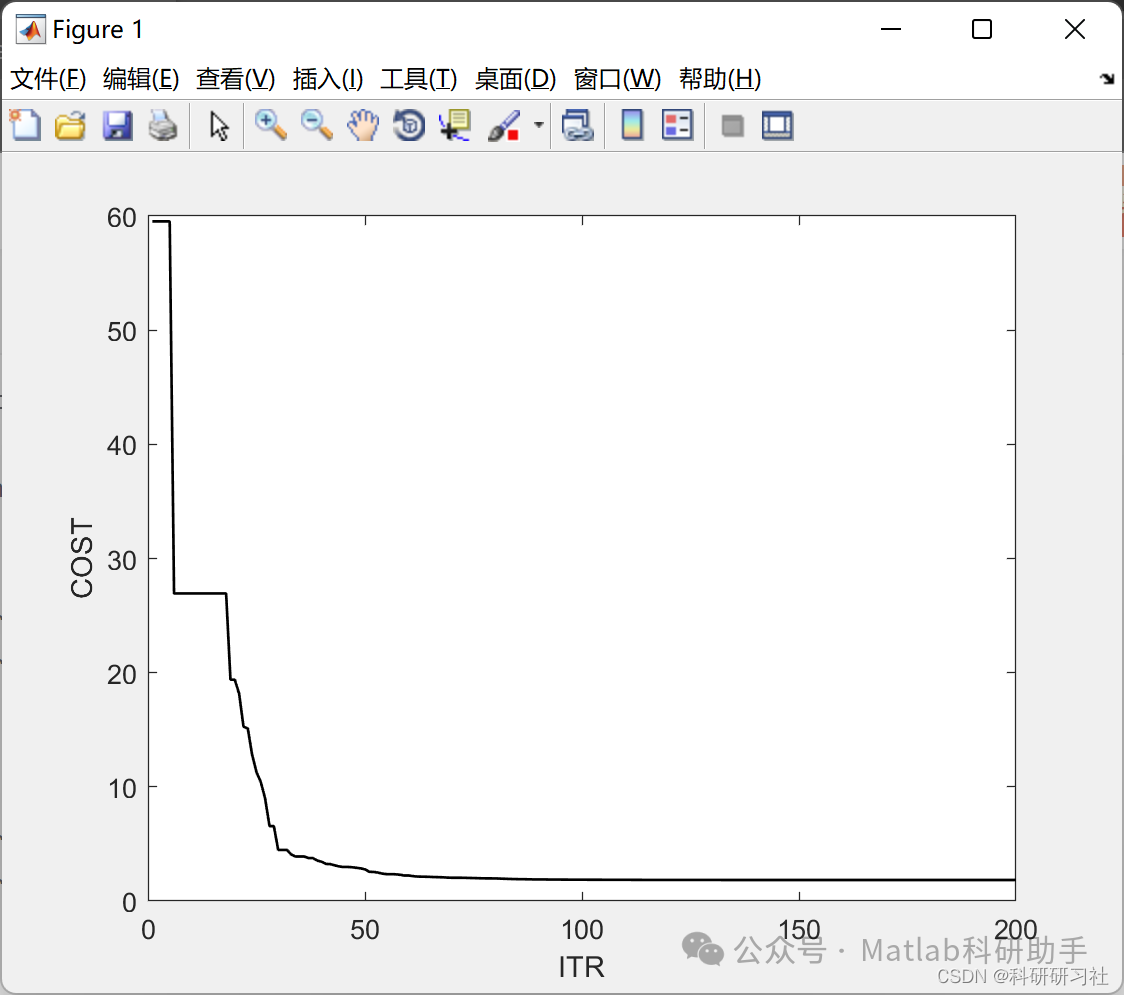1124x995 pixels.
Task: Open the 编辑(E) menu
Action: [x=140, y=79]
